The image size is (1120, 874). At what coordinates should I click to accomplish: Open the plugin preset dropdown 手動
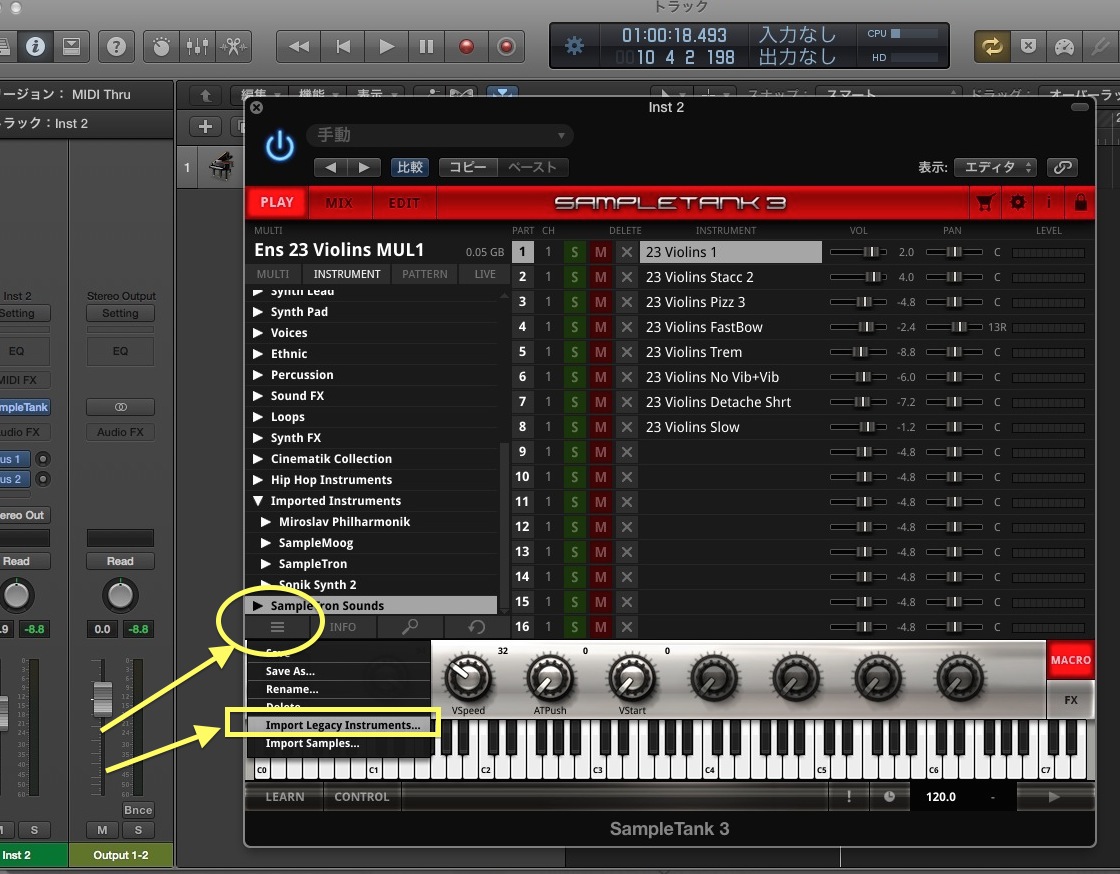[x=441, y=135]
